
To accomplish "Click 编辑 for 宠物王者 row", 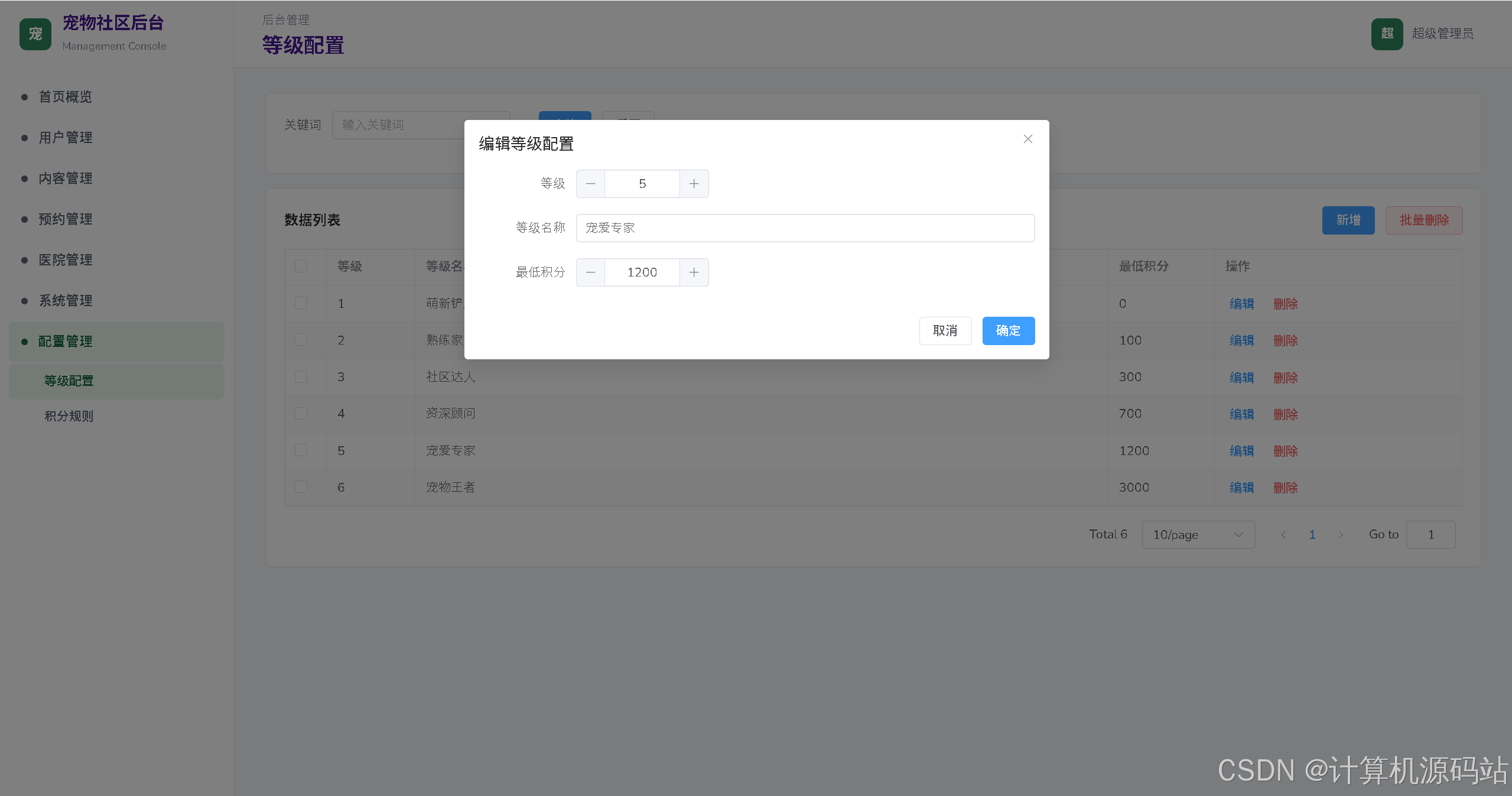I will click(1241, 488).
